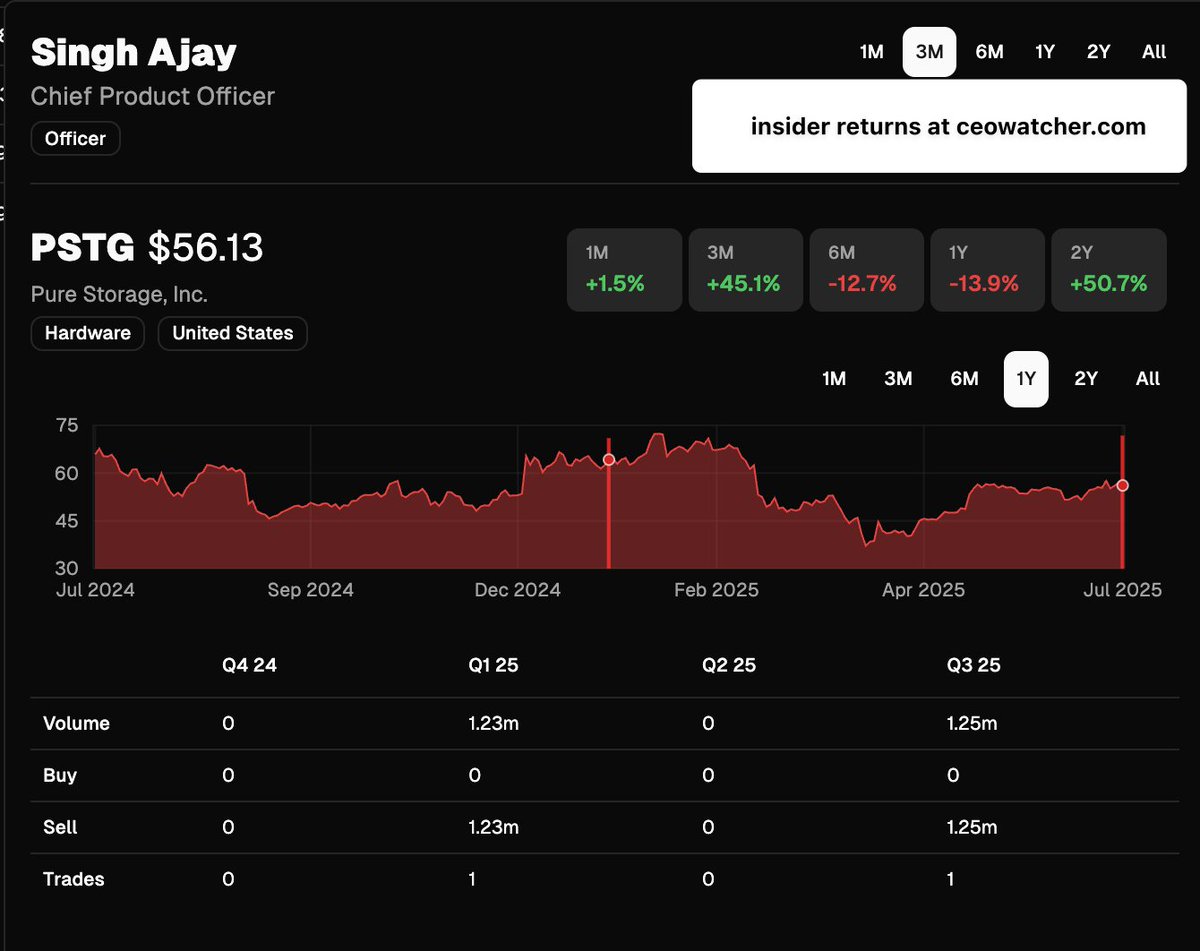The image size is (1200, 951).
Task: Open the 2Y +50.7% return card
Action: (x=1109, y=270)
